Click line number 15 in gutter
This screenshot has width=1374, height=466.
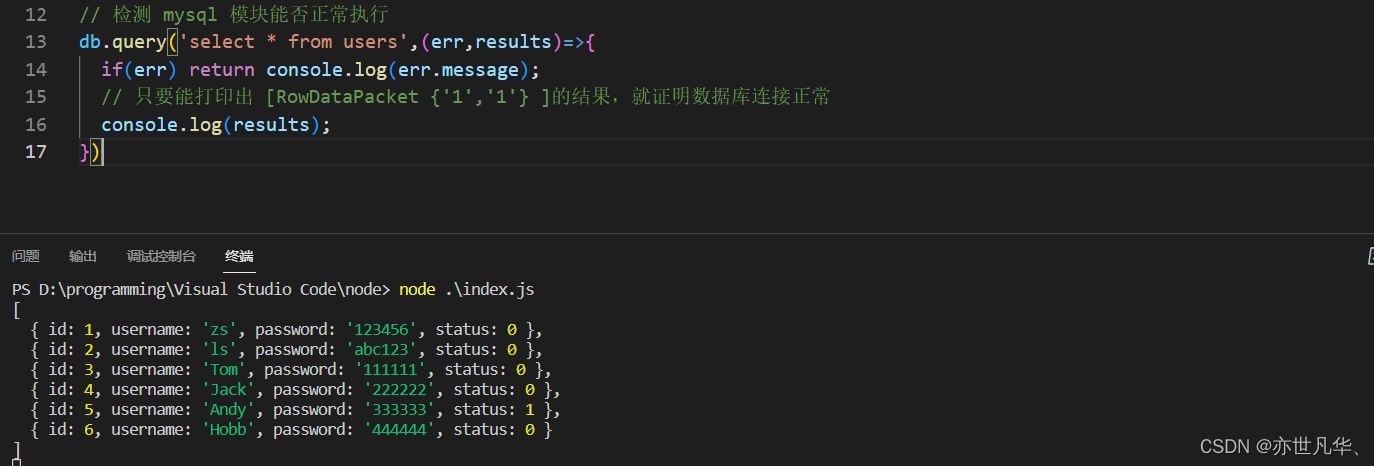(x=35, y=97)
